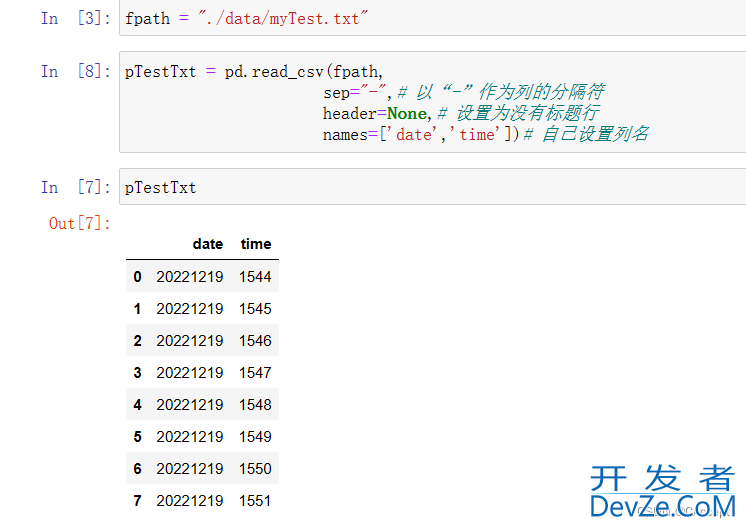Click the time value 1546
Viewport: 746px width, 528px height.
click(x=255, y=341)
